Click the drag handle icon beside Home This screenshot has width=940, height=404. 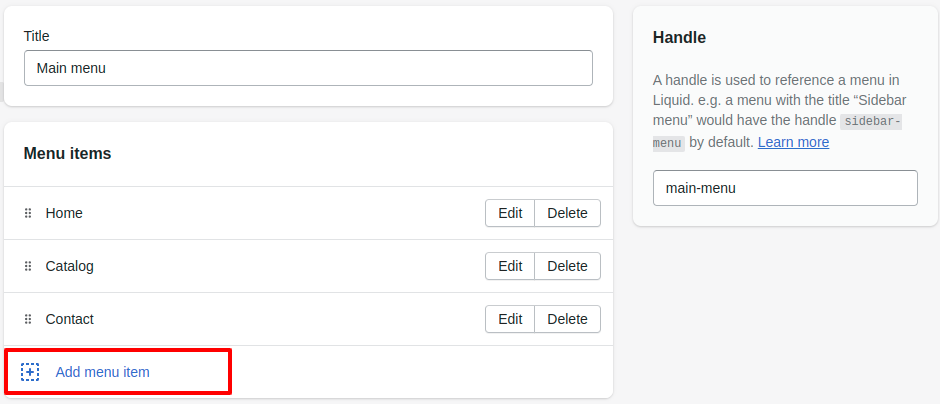click(x=28, y=213)
